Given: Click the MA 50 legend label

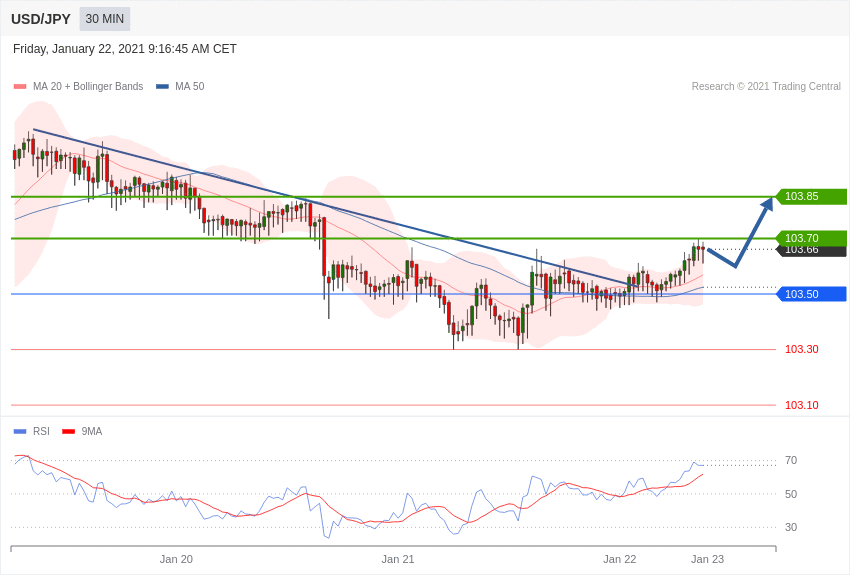Looking at the screenshot, I should (190, 87).
